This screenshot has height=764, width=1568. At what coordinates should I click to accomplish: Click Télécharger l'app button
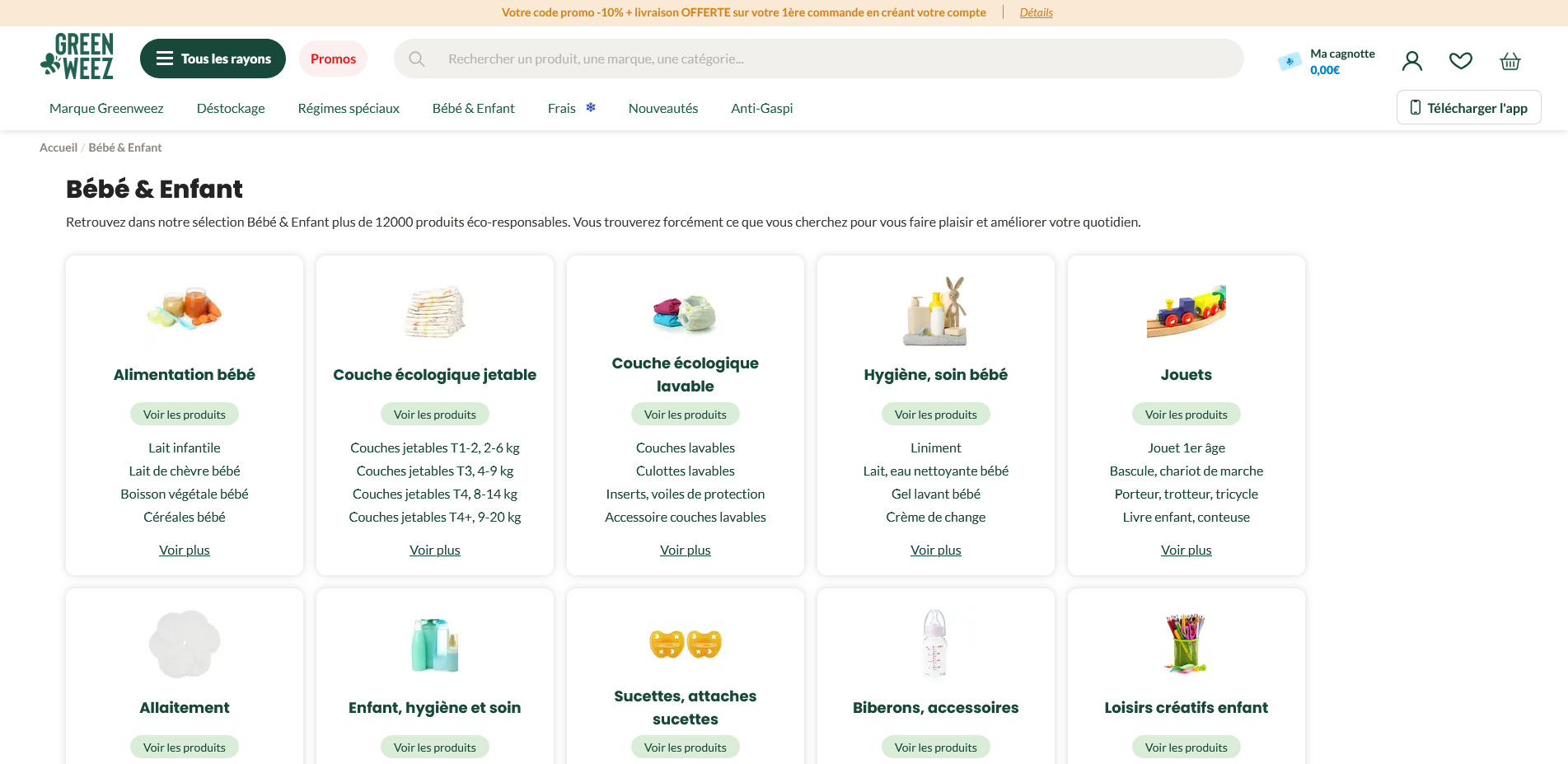1469,107
